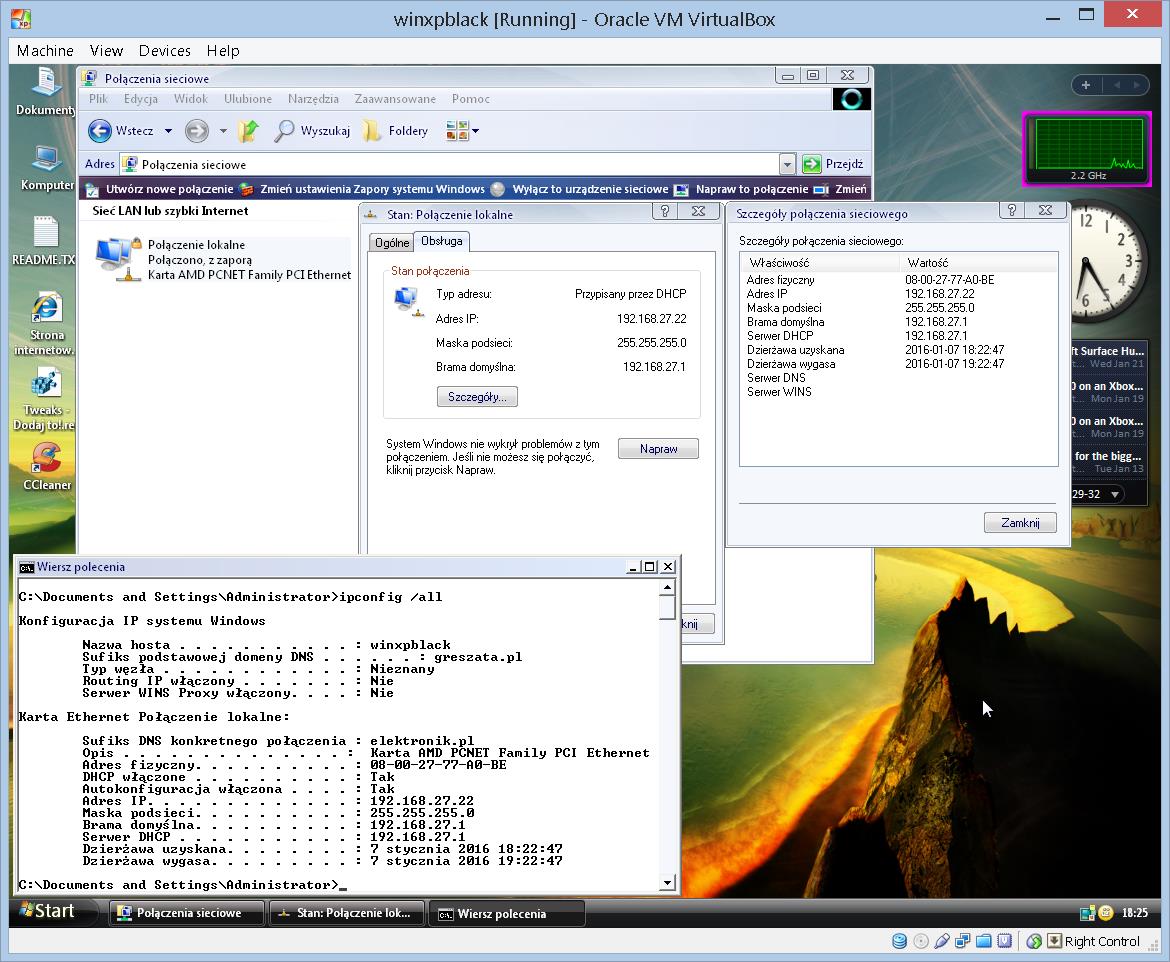Select the Komputer desktop icon
1170x962 pixels.
(x=46, y=168)
